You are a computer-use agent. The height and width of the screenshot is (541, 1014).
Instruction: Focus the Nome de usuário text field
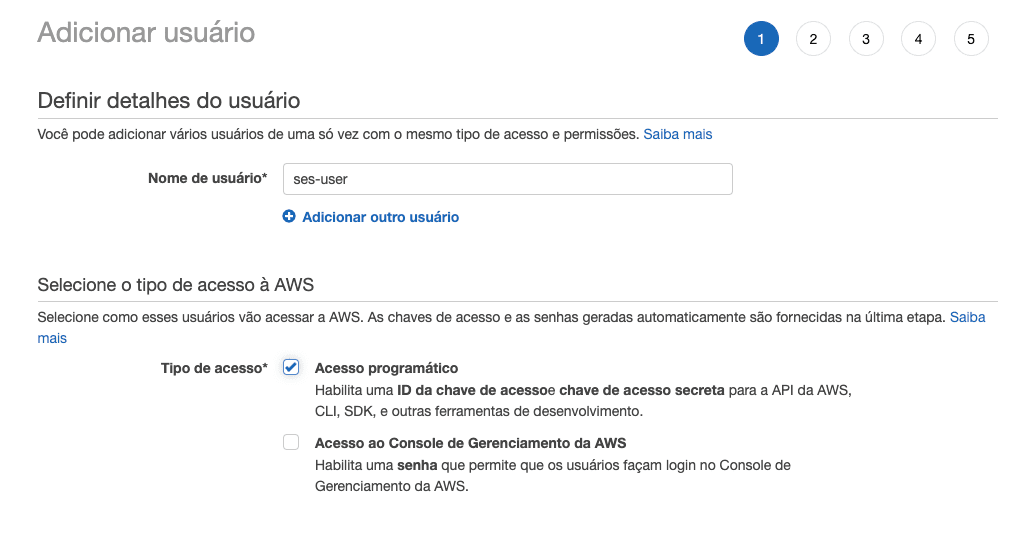point(508,179)
